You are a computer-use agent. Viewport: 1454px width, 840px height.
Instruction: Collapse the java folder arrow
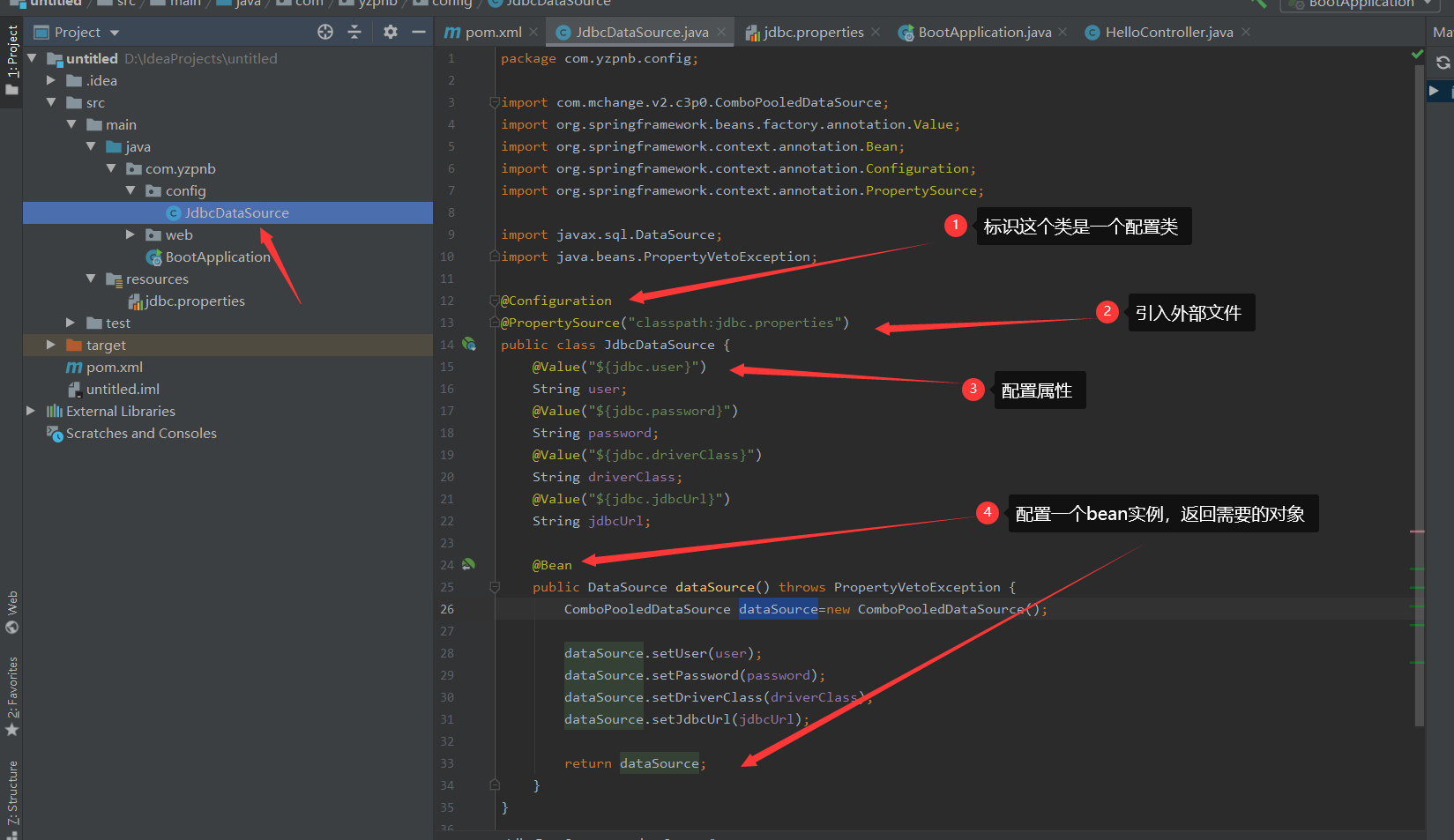point(91,146)
